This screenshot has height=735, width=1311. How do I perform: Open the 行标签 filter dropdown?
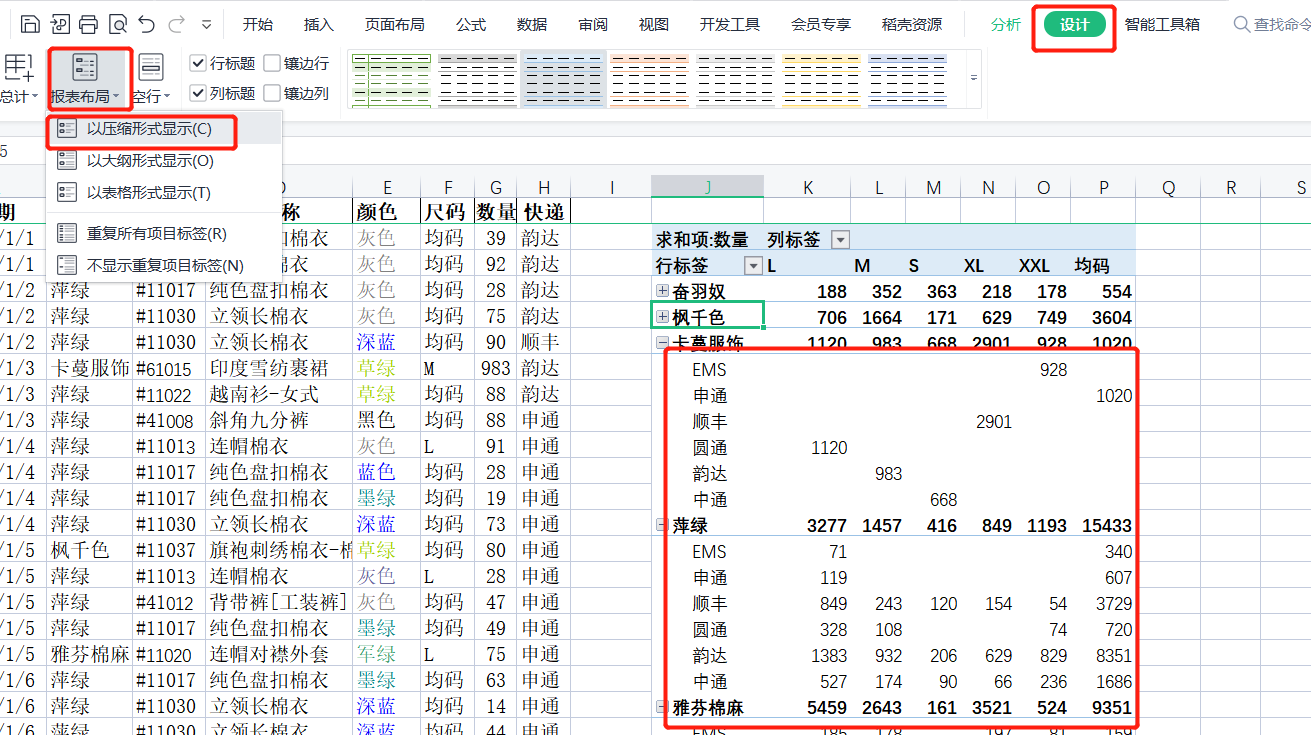753,266
